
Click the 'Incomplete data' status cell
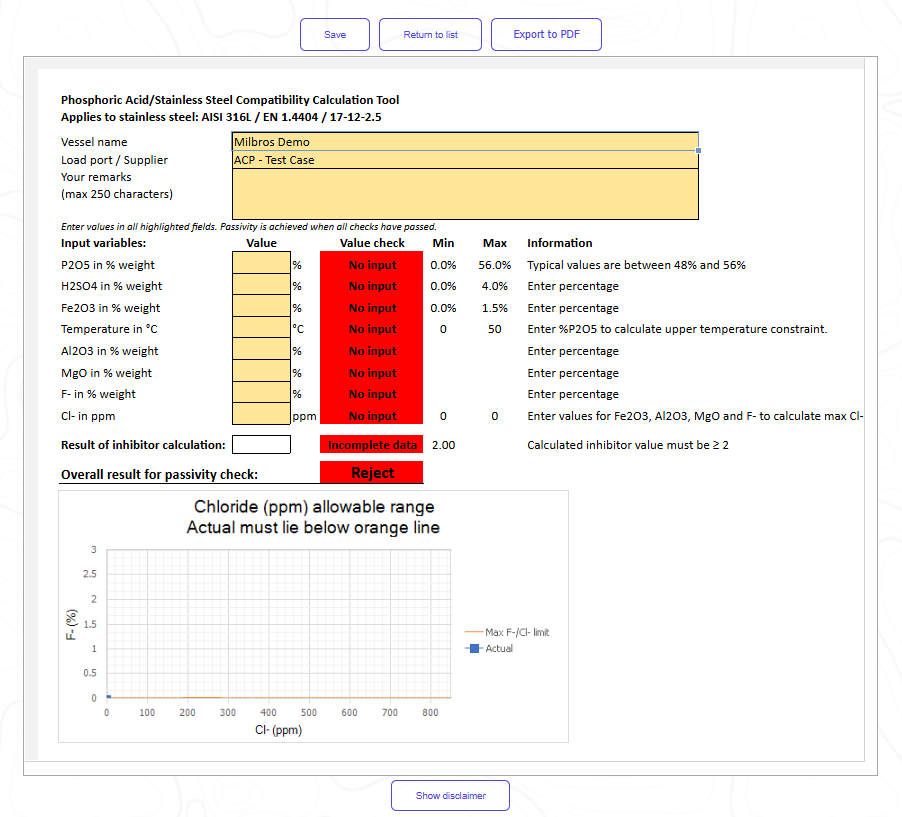point(372,444)
